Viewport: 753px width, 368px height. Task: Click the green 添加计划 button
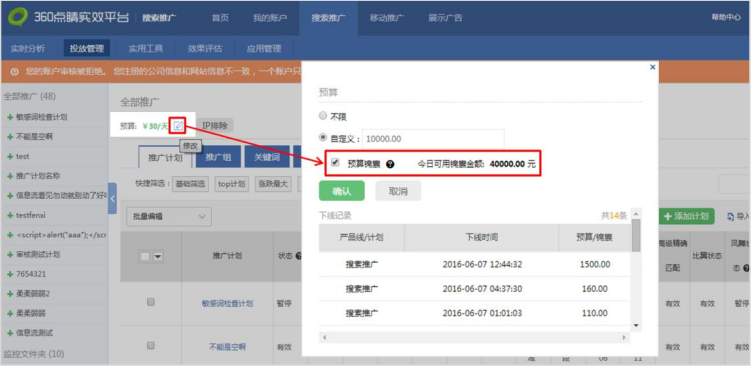[x=687, y=216]
